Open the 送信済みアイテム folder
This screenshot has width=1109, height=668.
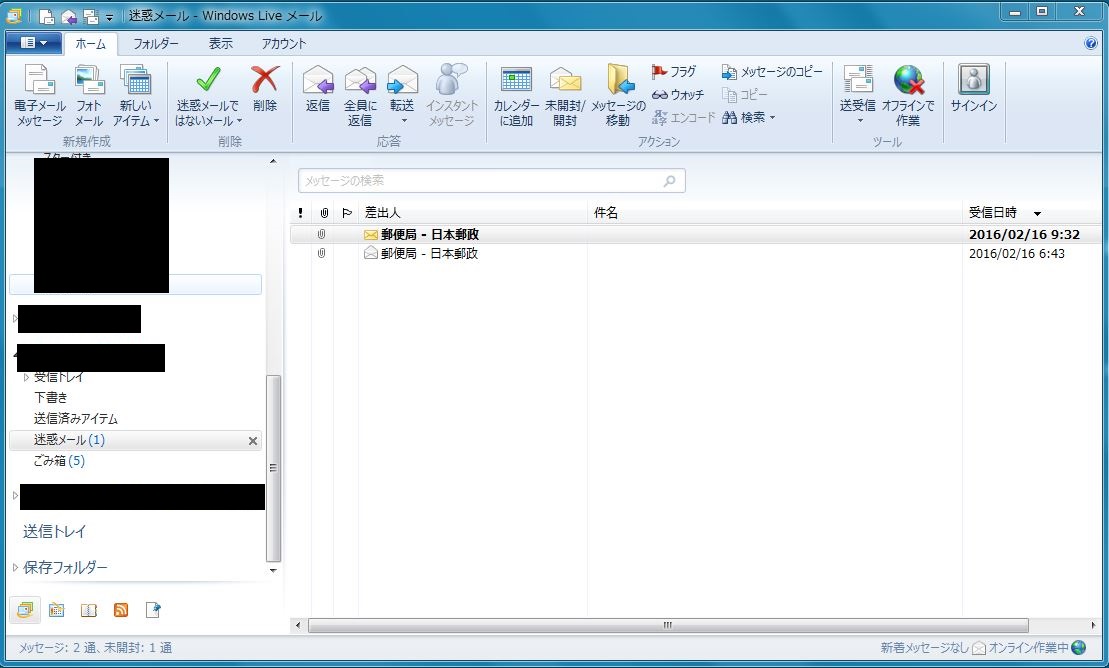pos(76,419)
